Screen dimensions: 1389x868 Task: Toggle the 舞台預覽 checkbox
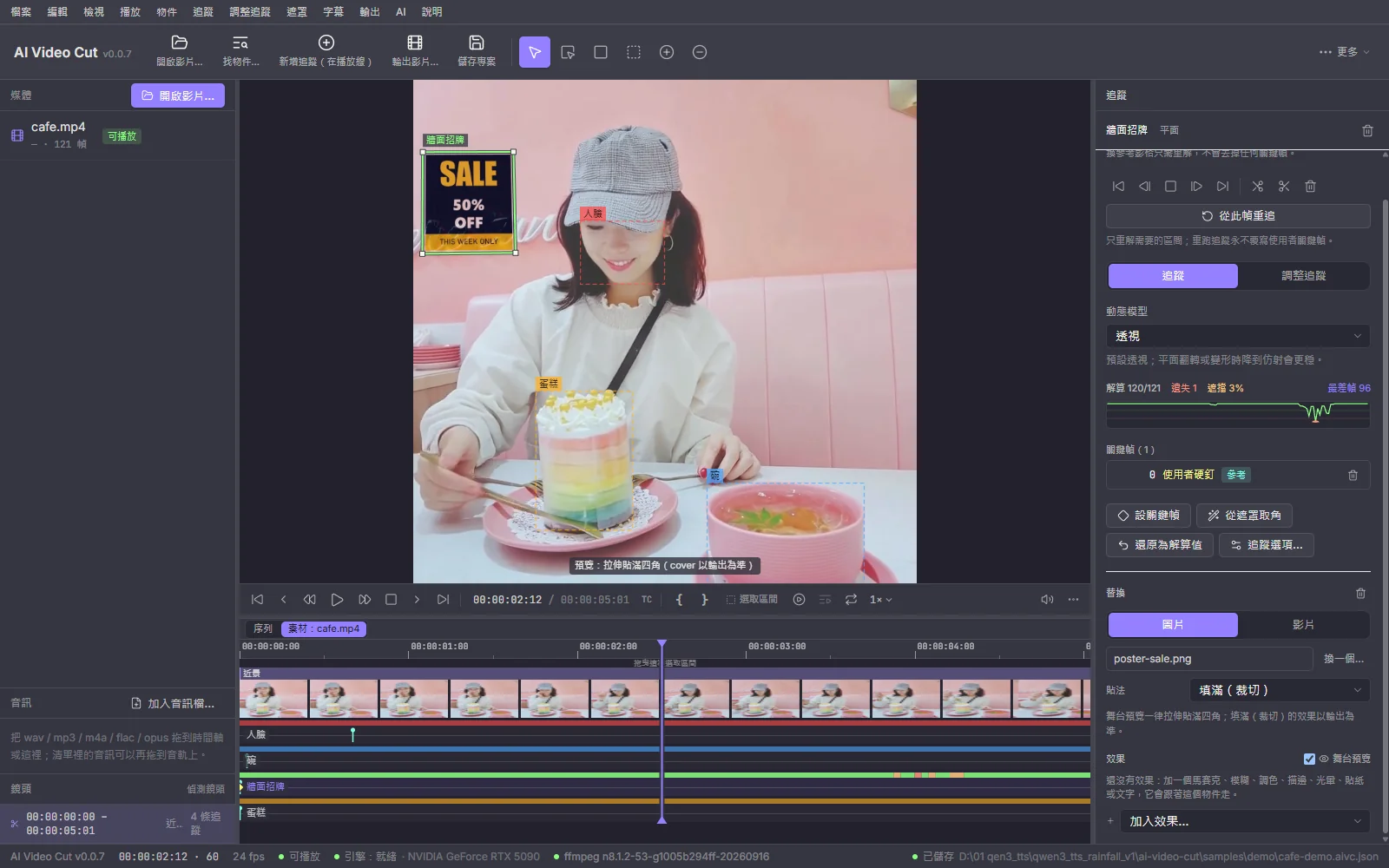click(x=1309, y=759)
